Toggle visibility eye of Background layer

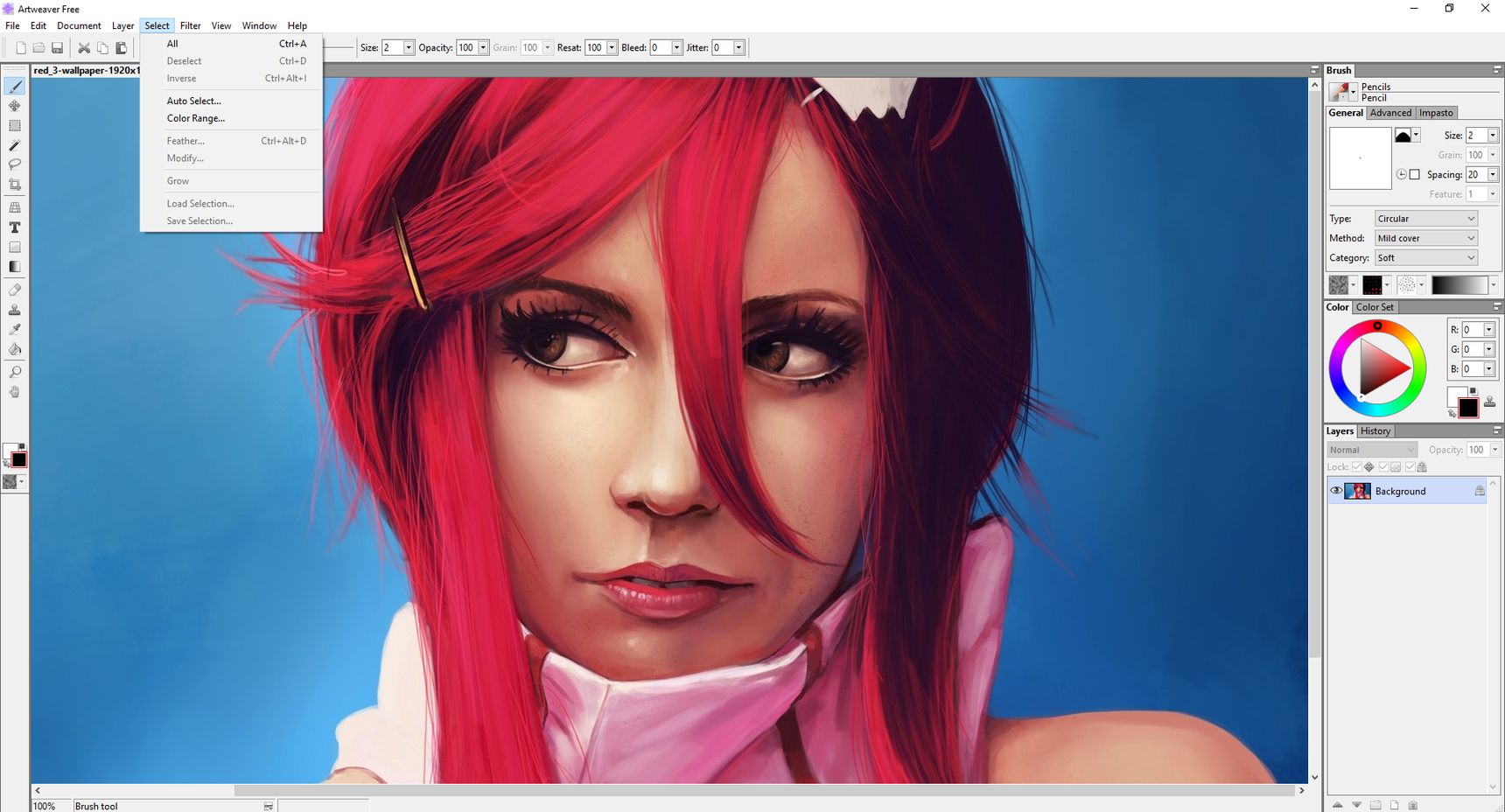pos(1335,491)
